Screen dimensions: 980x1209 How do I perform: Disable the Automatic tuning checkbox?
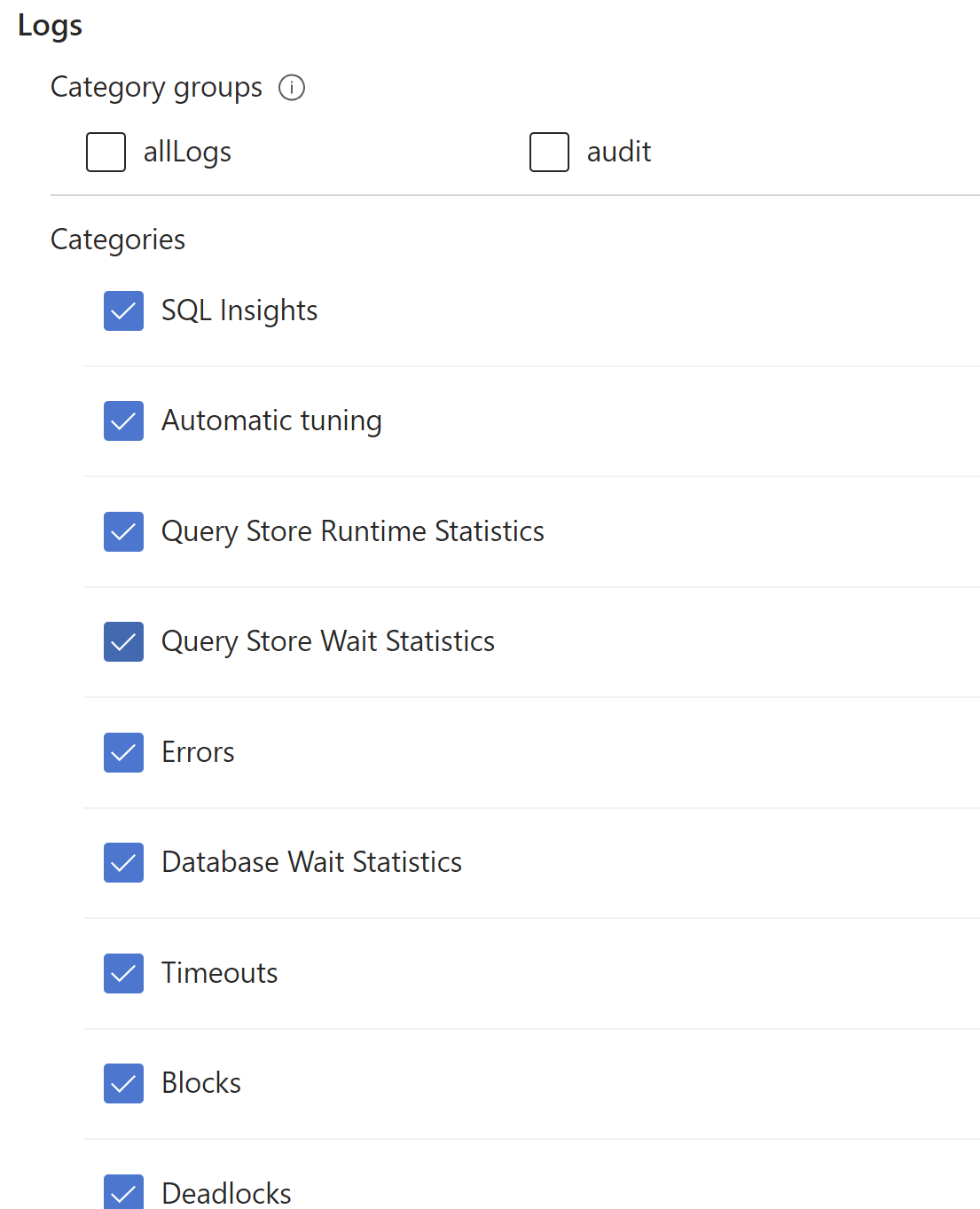pyautogui.click(x=123, y=420)
